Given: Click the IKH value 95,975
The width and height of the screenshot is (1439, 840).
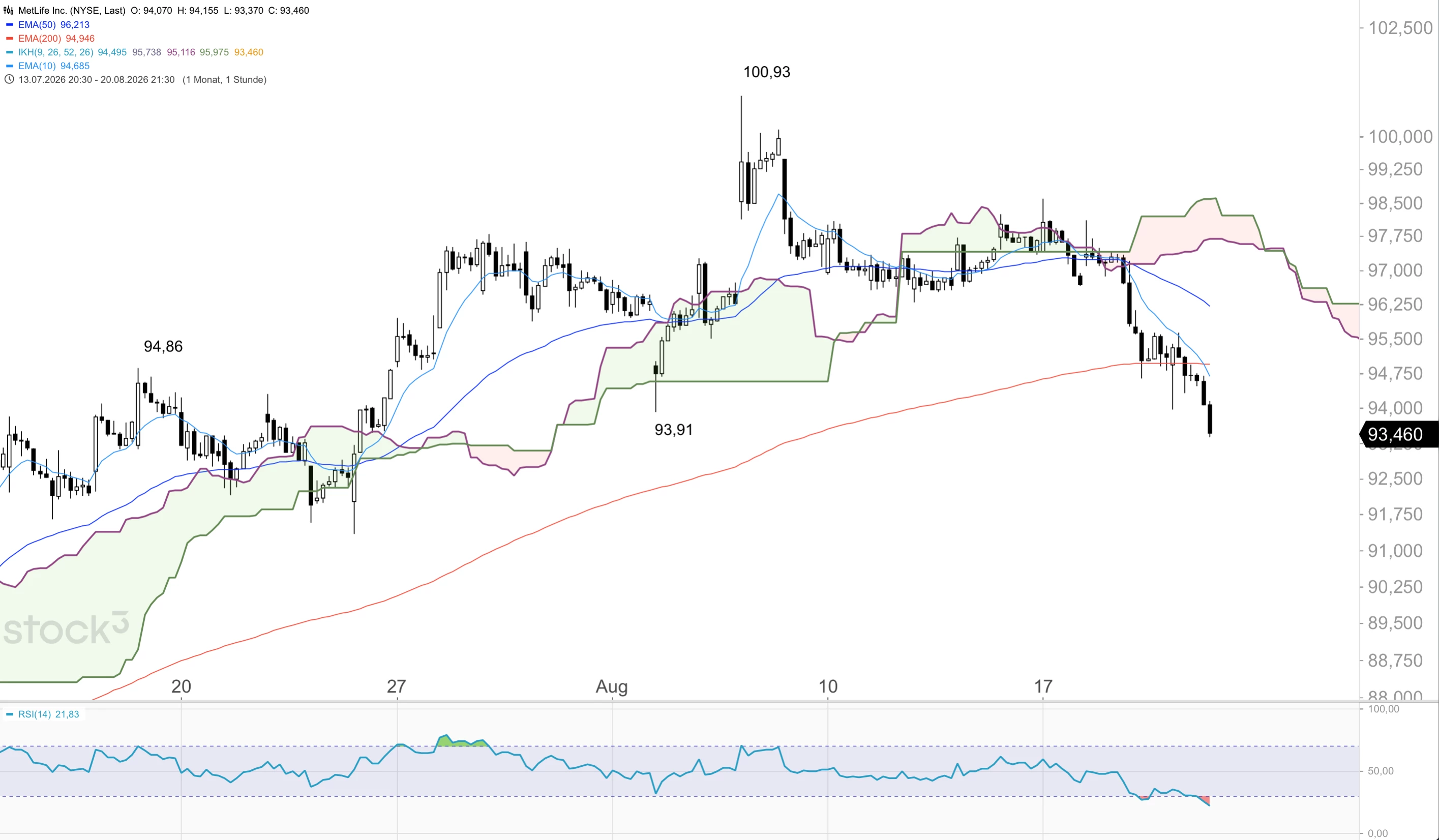Looking at the screenshot, I should pyautogui.click(x=214, y=52).
